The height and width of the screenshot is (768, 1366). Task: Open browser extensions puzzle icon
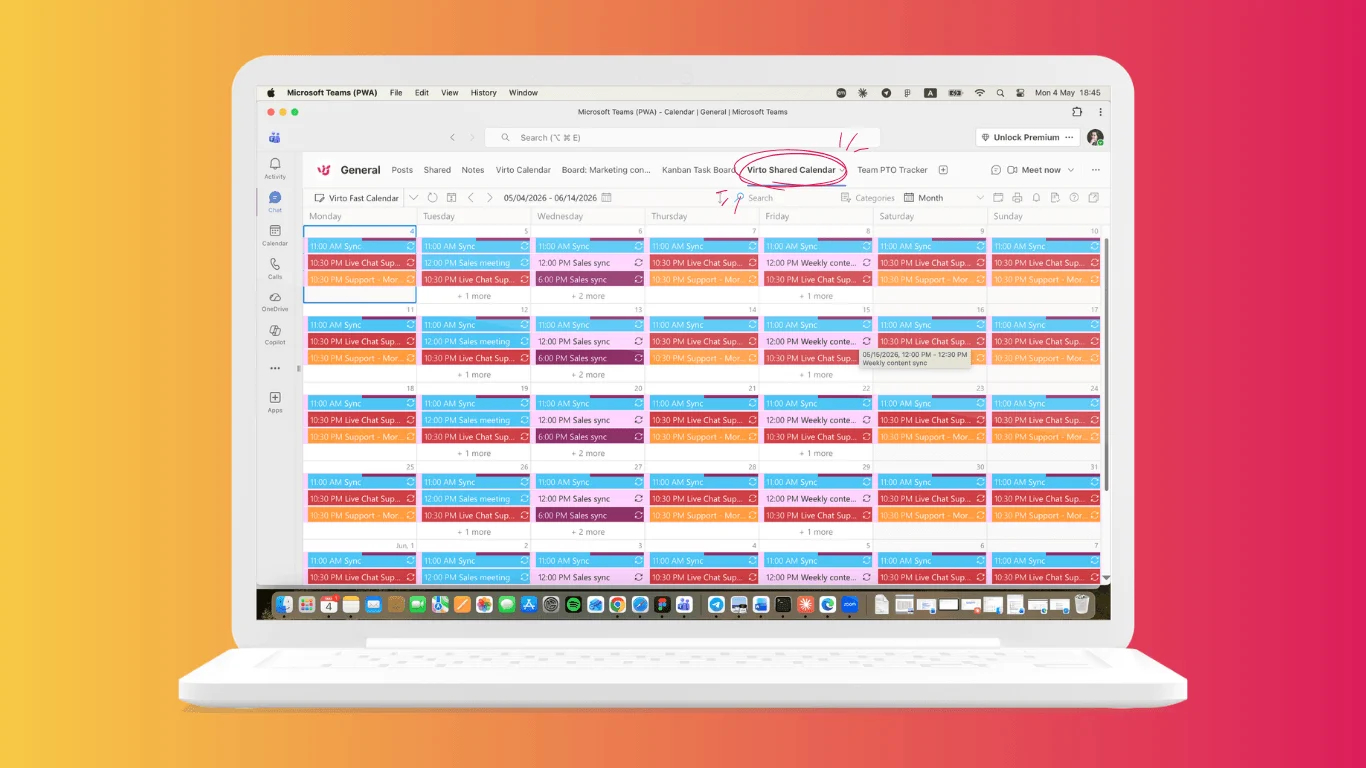click(1077, 112)
